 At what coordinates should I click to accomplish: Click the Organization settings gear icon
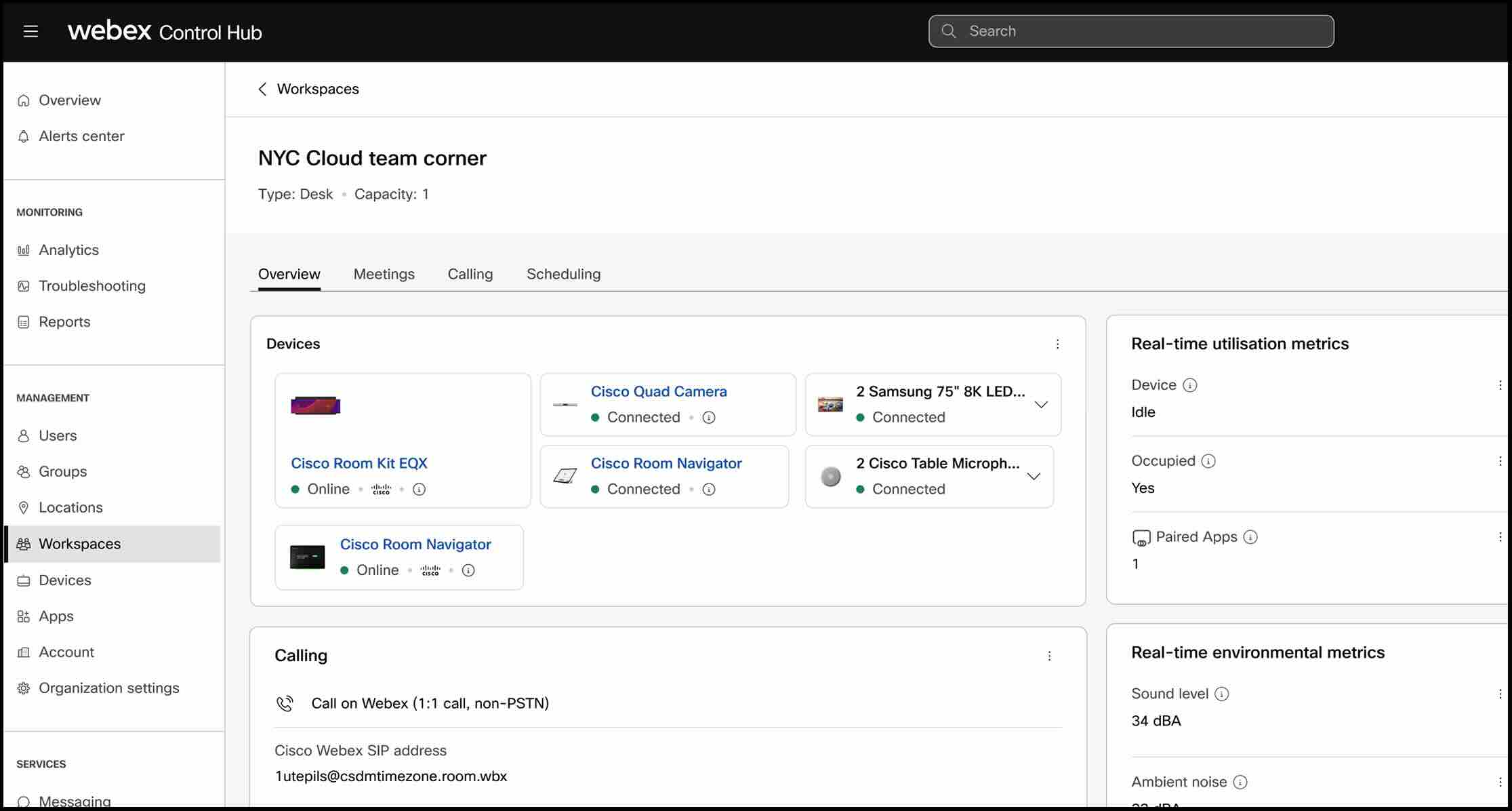point(24,688)
